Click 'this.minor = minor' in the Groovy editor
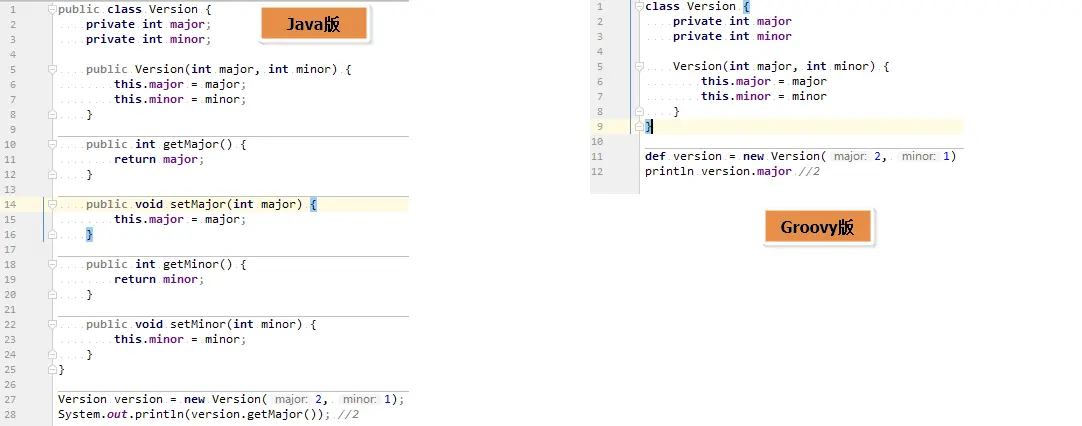This screenshot has height=426, width=1082. (764, 97)
